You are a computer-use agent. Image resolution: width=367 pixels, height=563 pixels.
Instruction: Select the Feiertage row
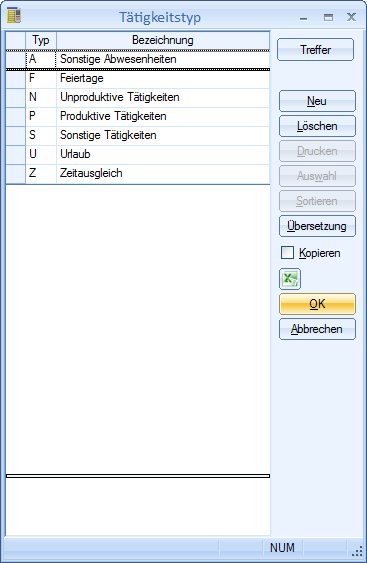[x=138, y=78]
